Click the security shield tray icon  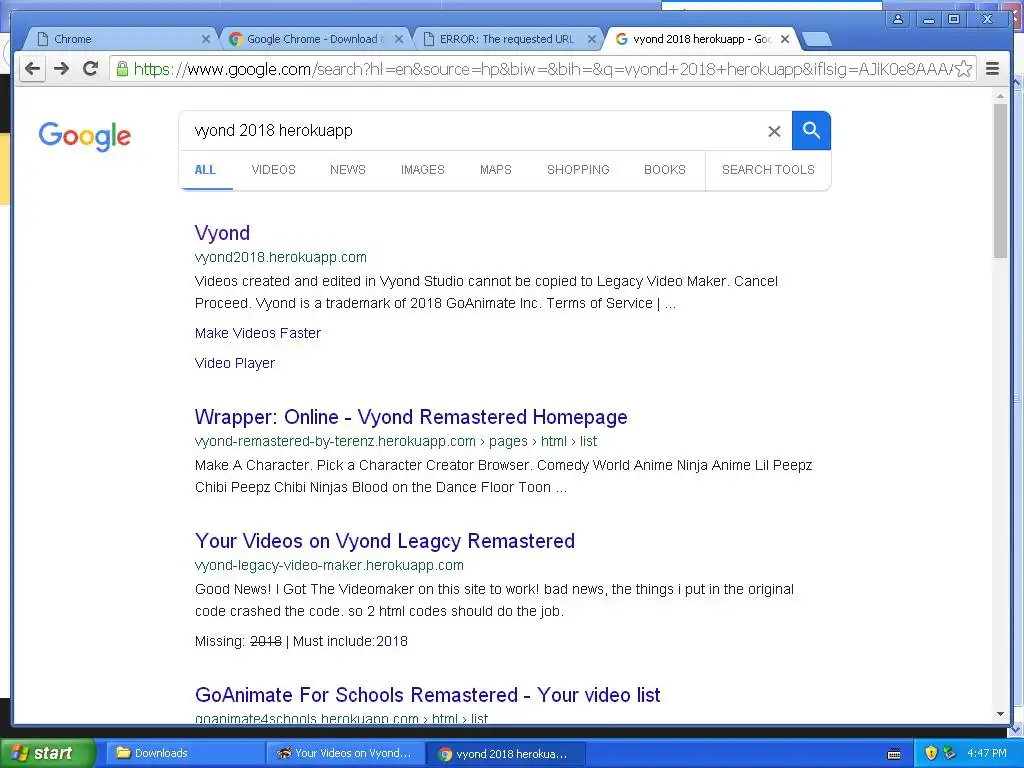[931, 753]
